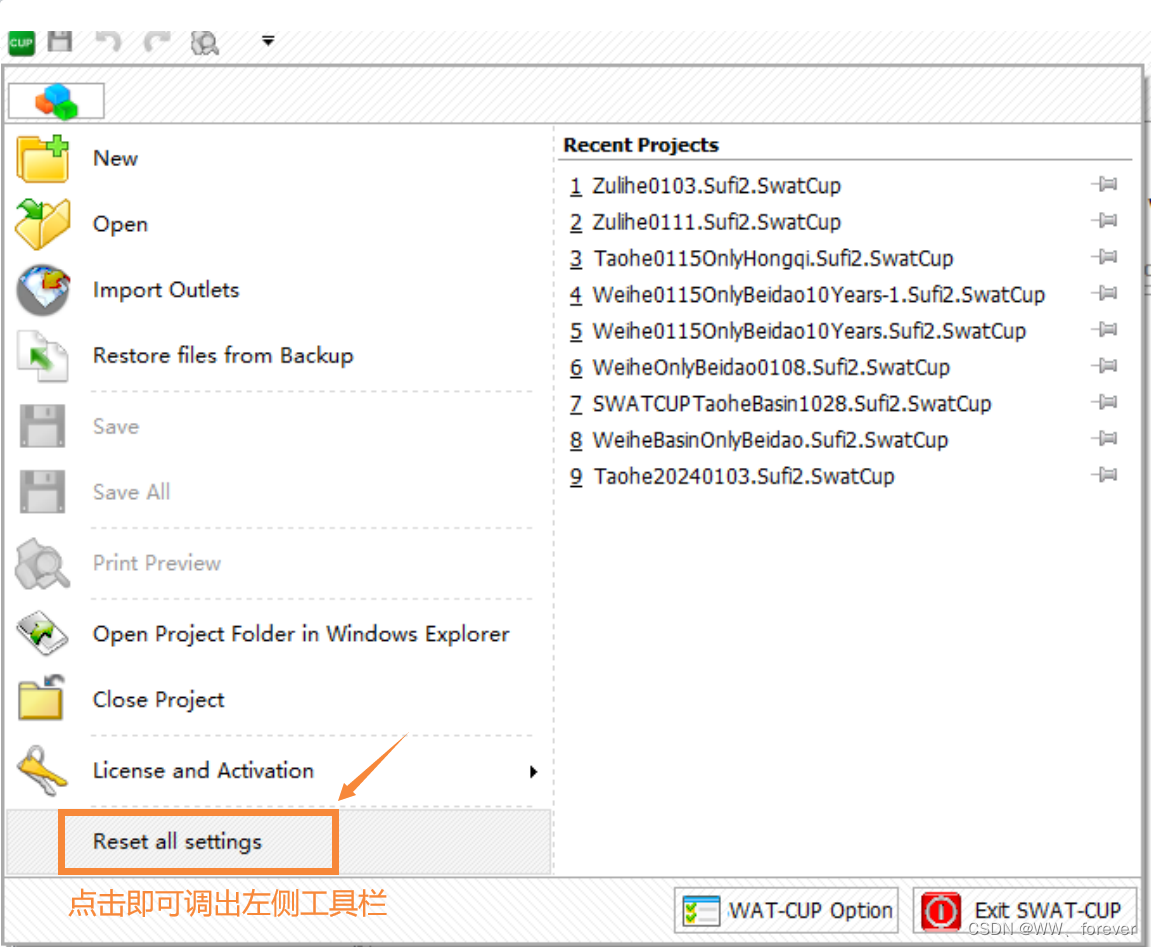Click the SWAT-CUP green app icon
The image size is (1151, 947).
[21, 43]
